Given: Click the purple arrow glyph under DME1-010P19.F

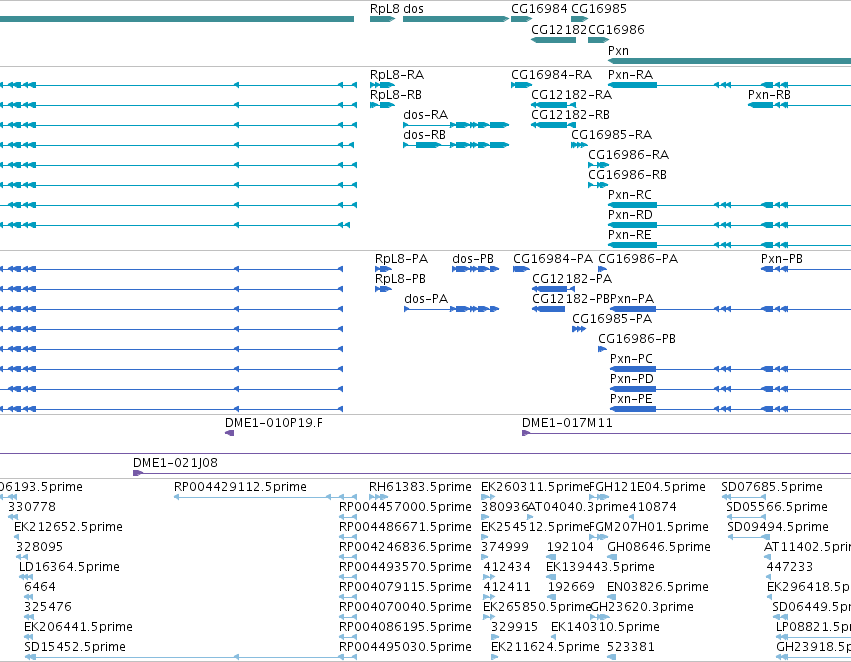Looking at the screenshot, I should (x=230, y=433).
